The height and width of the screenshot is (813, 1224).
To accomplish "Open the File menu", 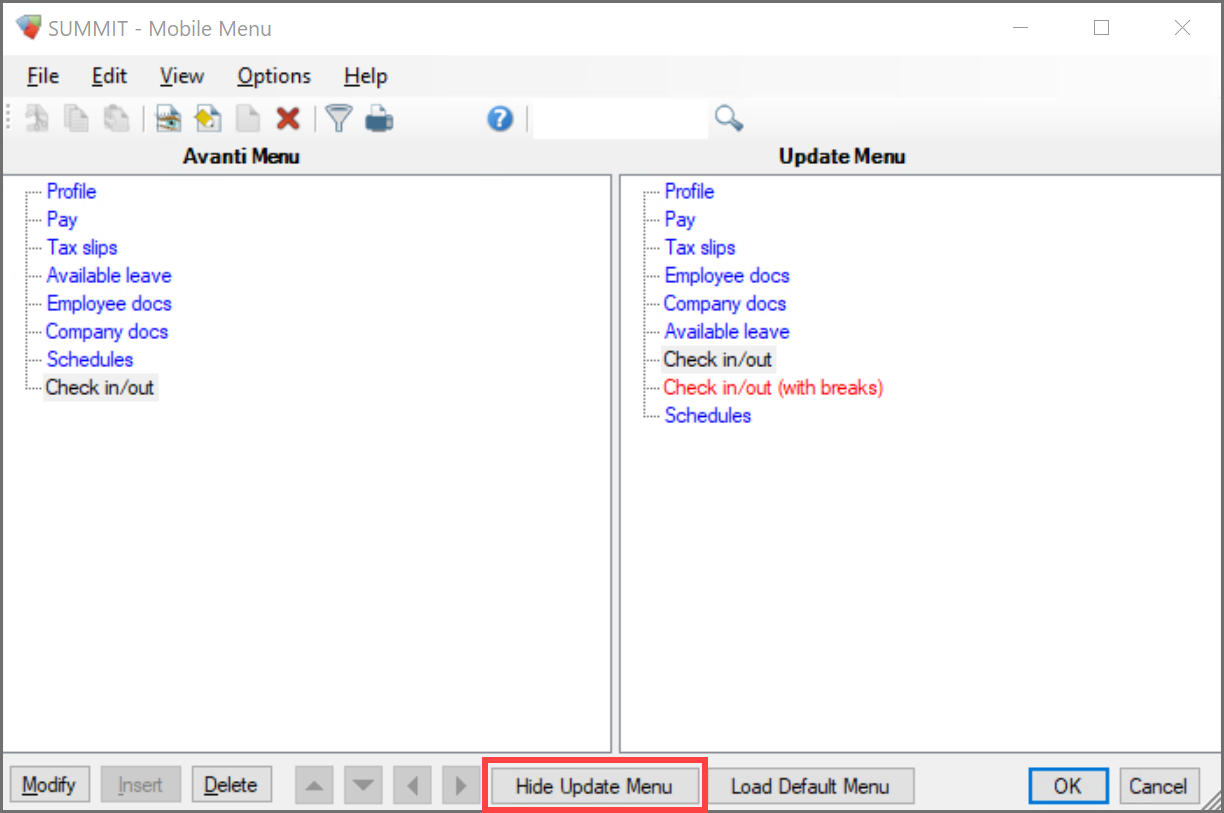I will pos(43,76).
